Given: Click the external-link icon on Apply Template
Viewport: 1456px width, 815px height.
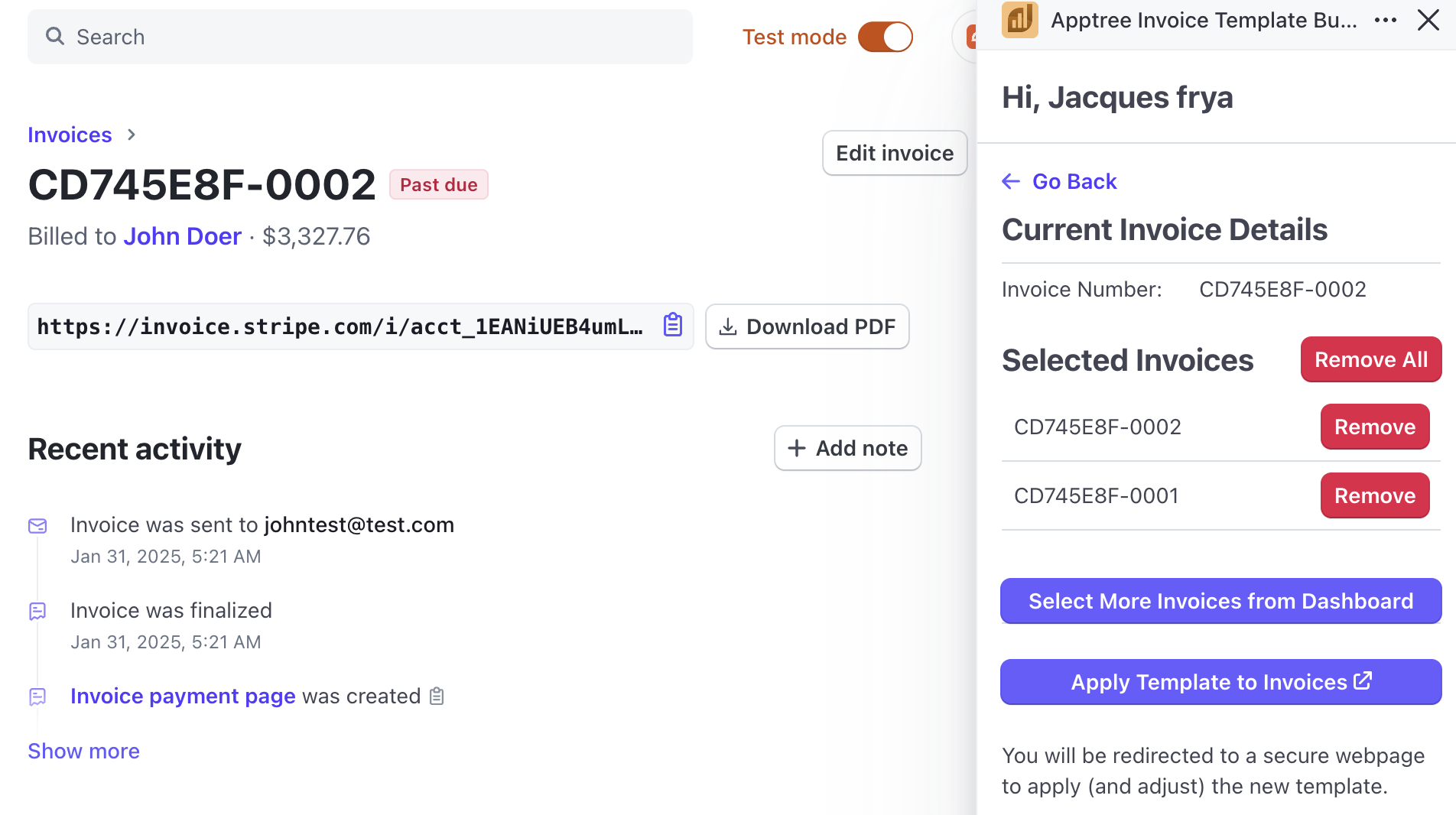Looking at the screenshot, I should [x=1362, y=680].
